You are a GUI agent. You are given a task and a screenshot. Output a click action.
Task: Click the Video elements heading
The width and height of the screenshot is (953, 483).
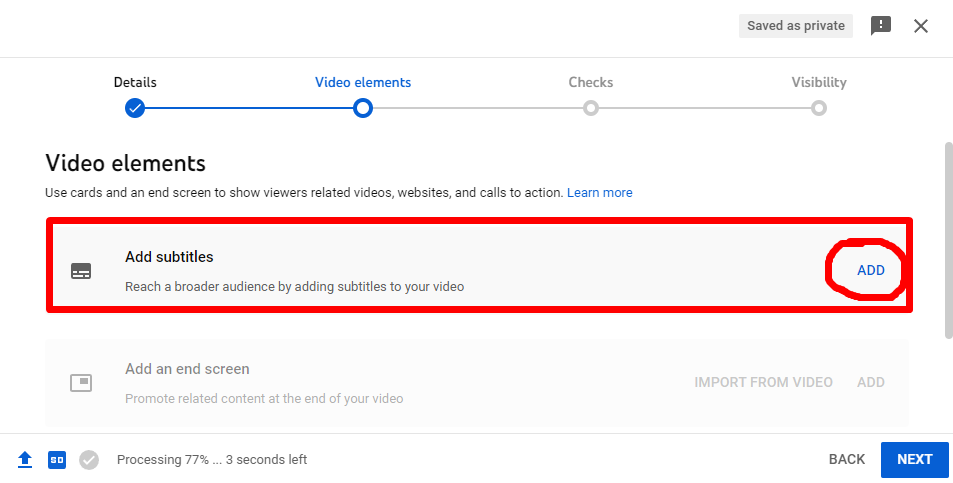pyautogui.click(x=125, y=163)
